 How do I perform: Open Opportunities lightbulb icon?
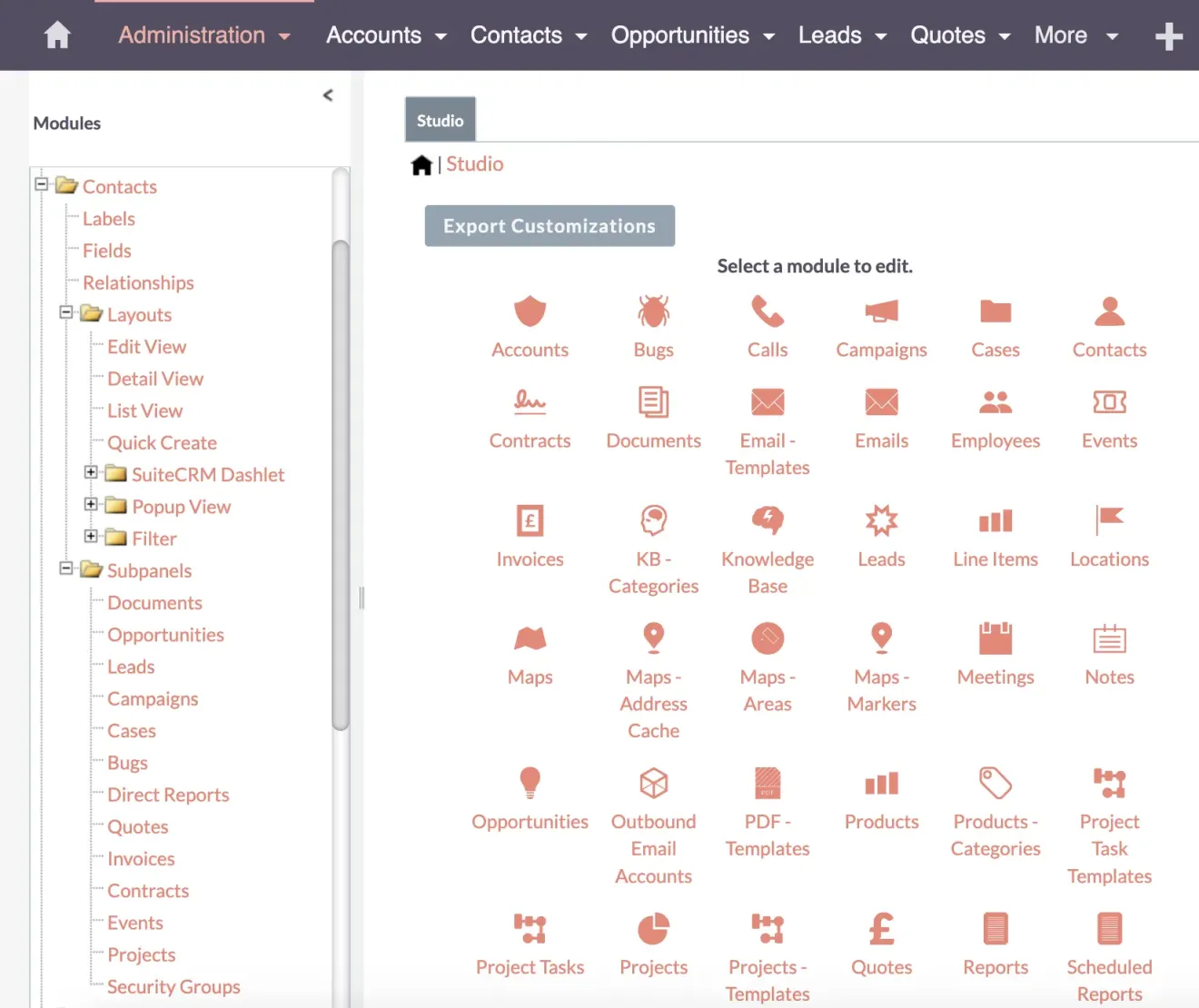pos(530,783)
